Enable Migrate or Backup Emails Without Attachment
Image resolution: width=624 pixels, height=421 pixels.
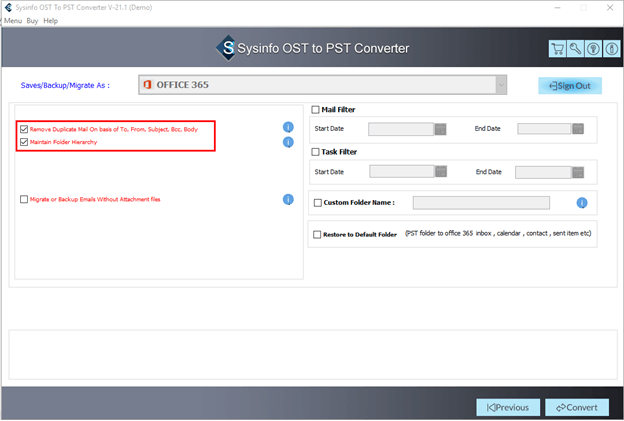click(x=24, y=199)
